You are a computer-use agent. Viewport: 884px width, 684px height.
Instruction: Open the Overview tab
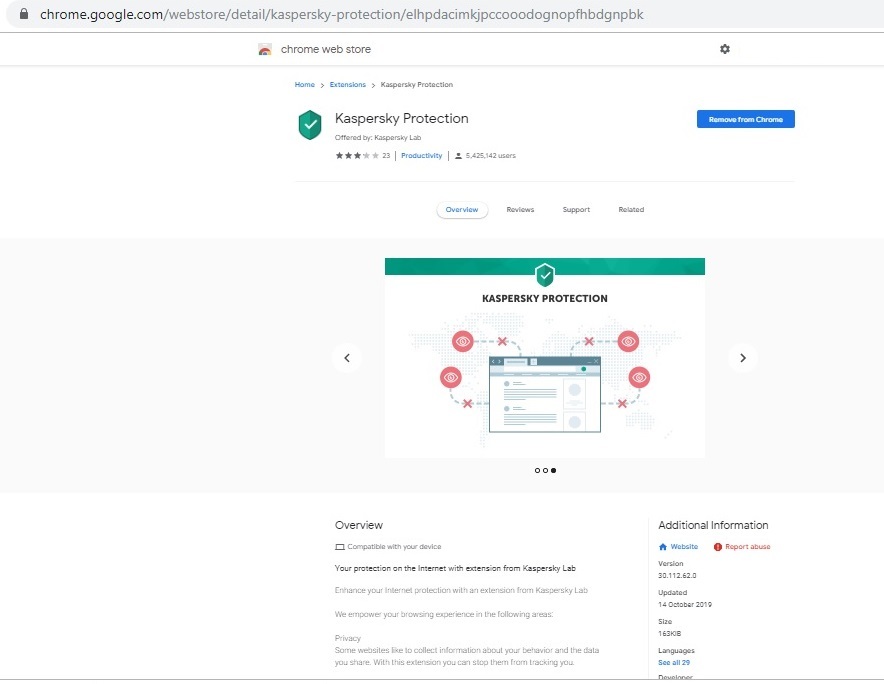pyautogui.click(x=462, y=210)
